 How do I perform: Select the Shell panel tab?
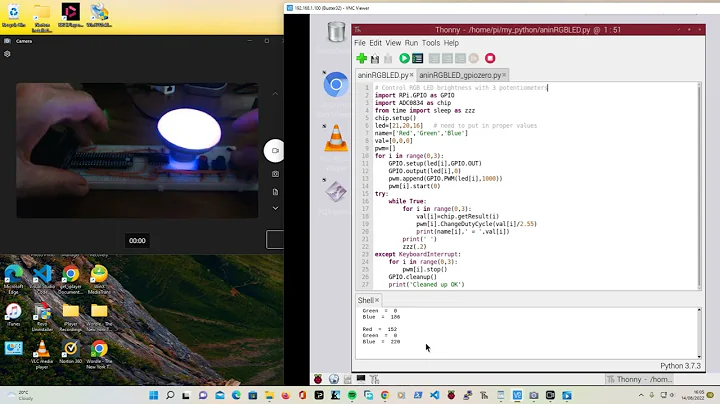[366, 300]
